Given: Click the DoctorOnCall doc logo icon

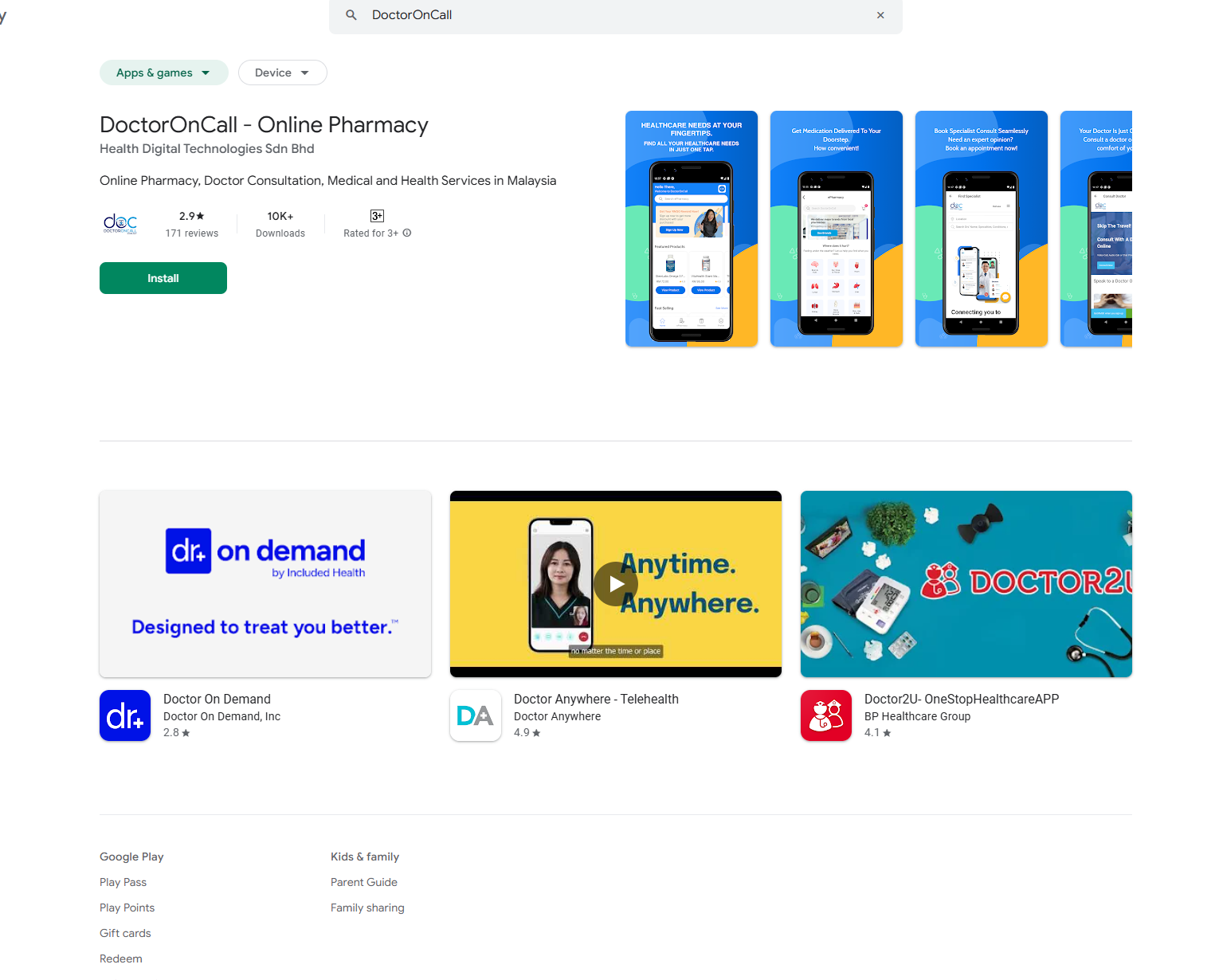Looking at the screenshot, I should point(120,224).
